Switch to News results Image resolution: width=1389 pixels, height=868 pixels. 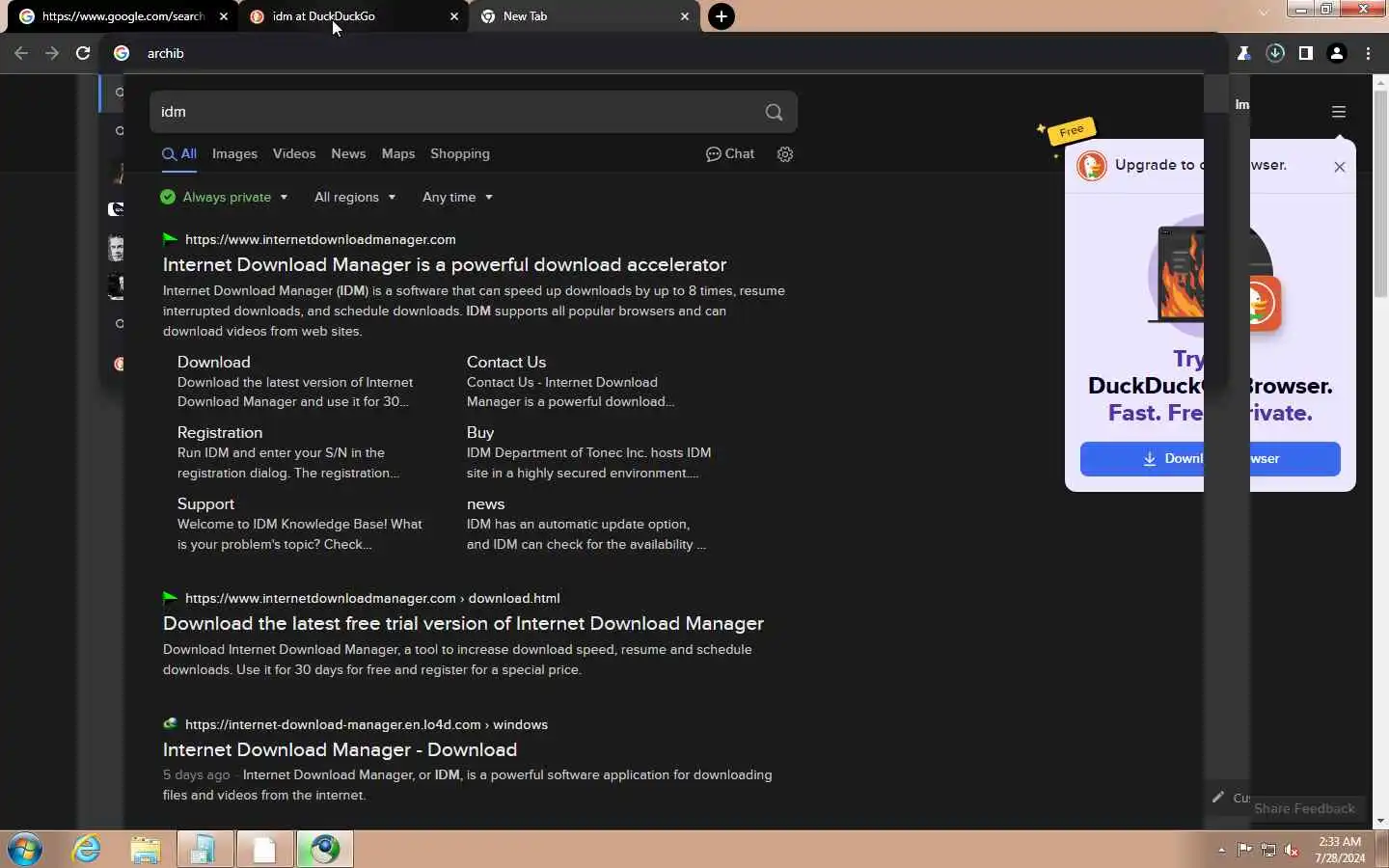(x=348, y=154)
